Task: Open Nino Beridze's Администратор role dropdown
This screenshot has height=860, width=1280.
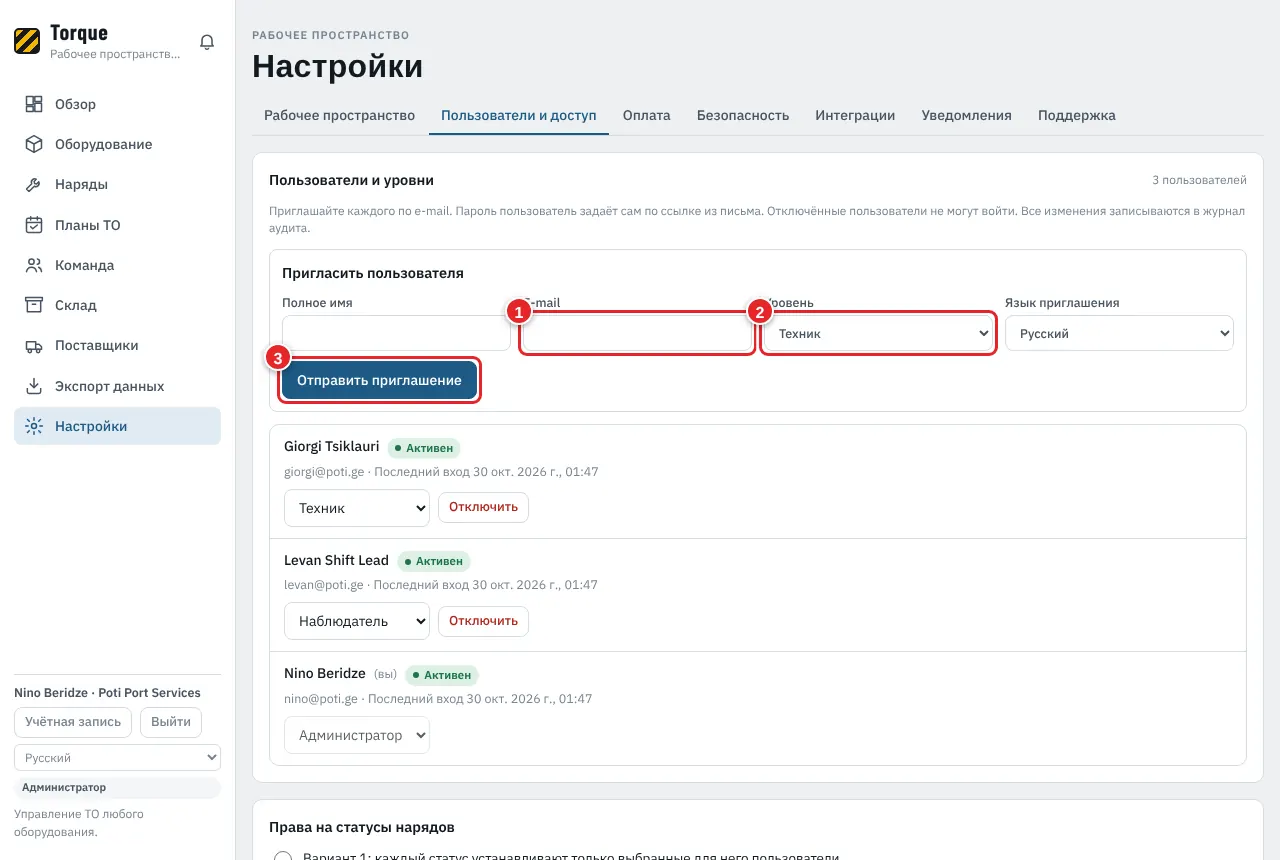Action: 357,735
